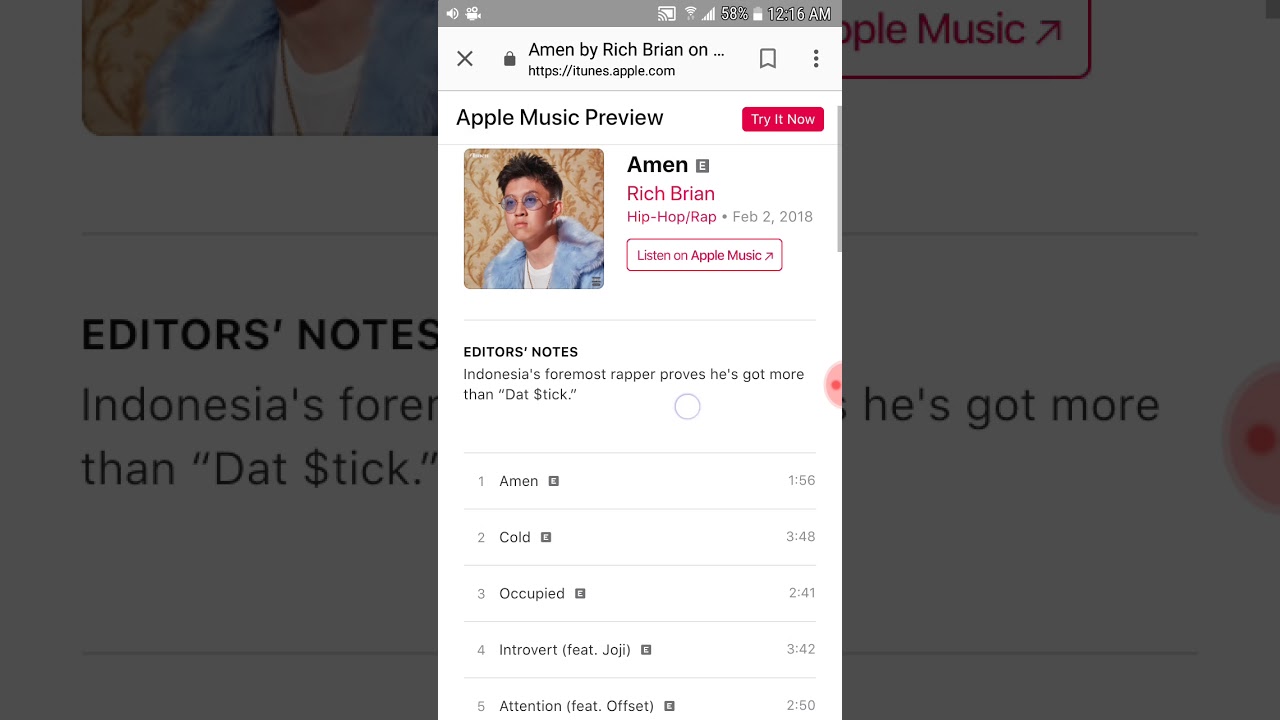The image size is (1280, 720).
Task: Play track 1 Amen
Action: 640,481
